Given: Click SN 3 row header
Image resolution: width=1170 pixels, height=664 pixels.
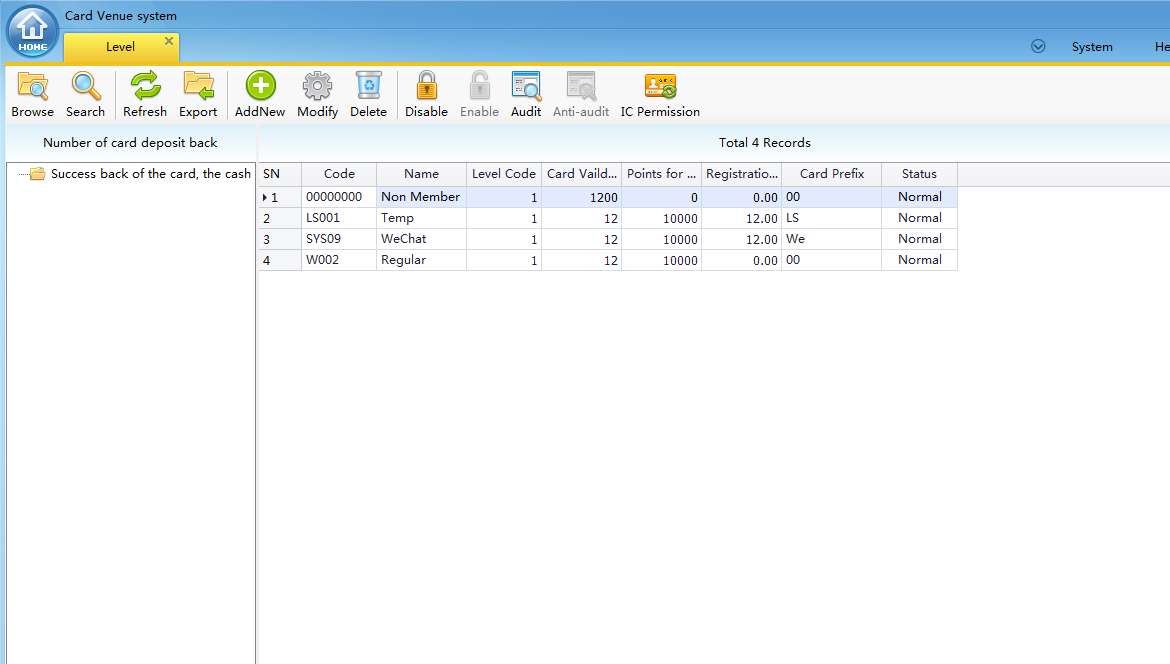Looking at the screenshot, I should (x=280, y=239).
